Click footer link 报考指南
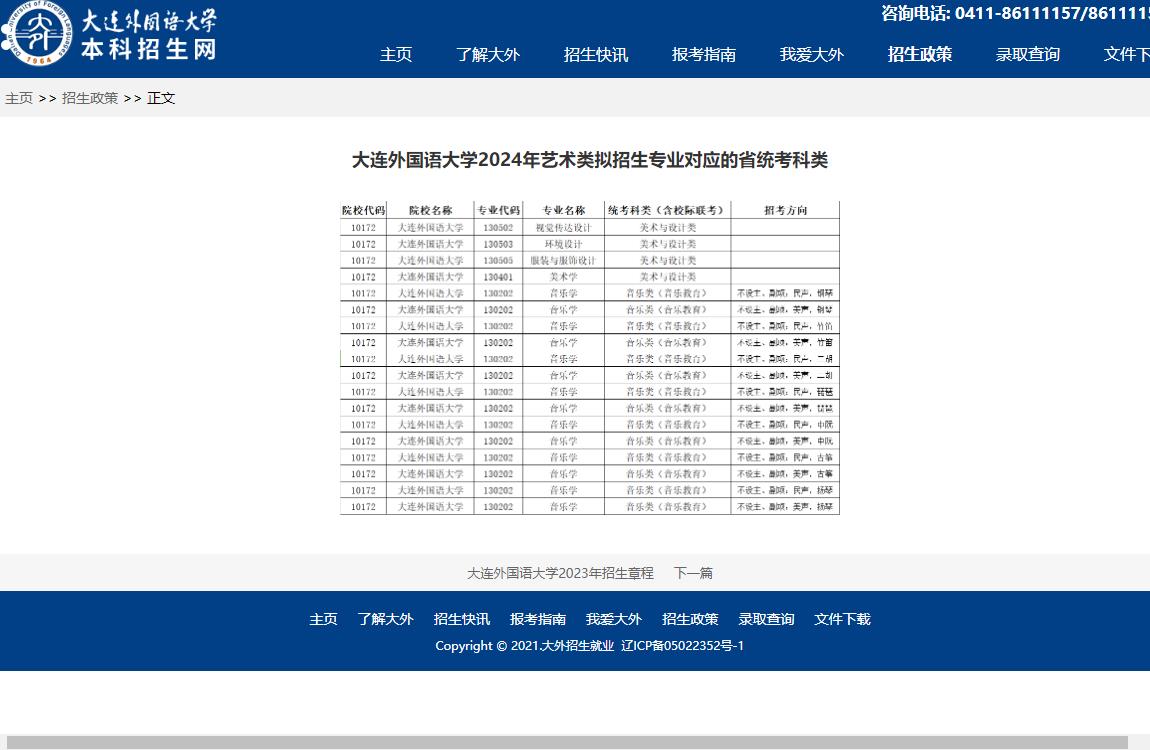1150x750 pixels. (538, 619)
